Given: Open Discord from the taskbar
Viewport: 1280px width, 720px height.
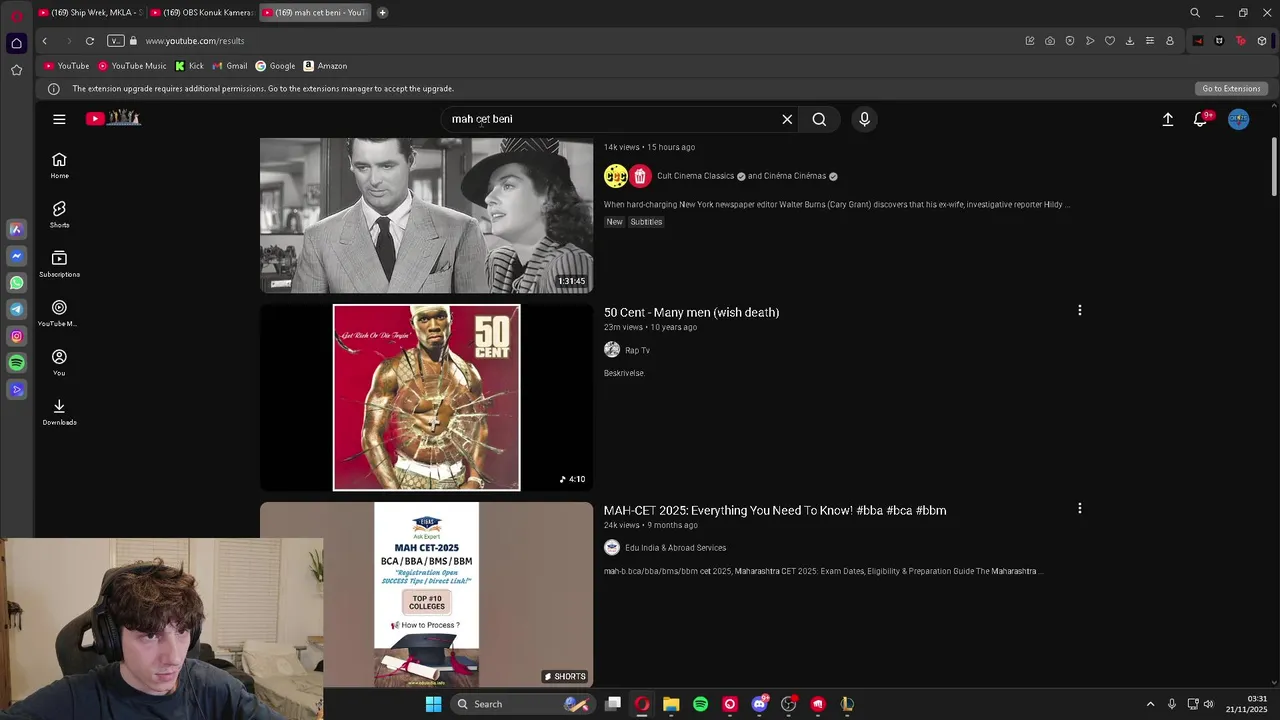Looking at the screenshot, I should [759, 704].
